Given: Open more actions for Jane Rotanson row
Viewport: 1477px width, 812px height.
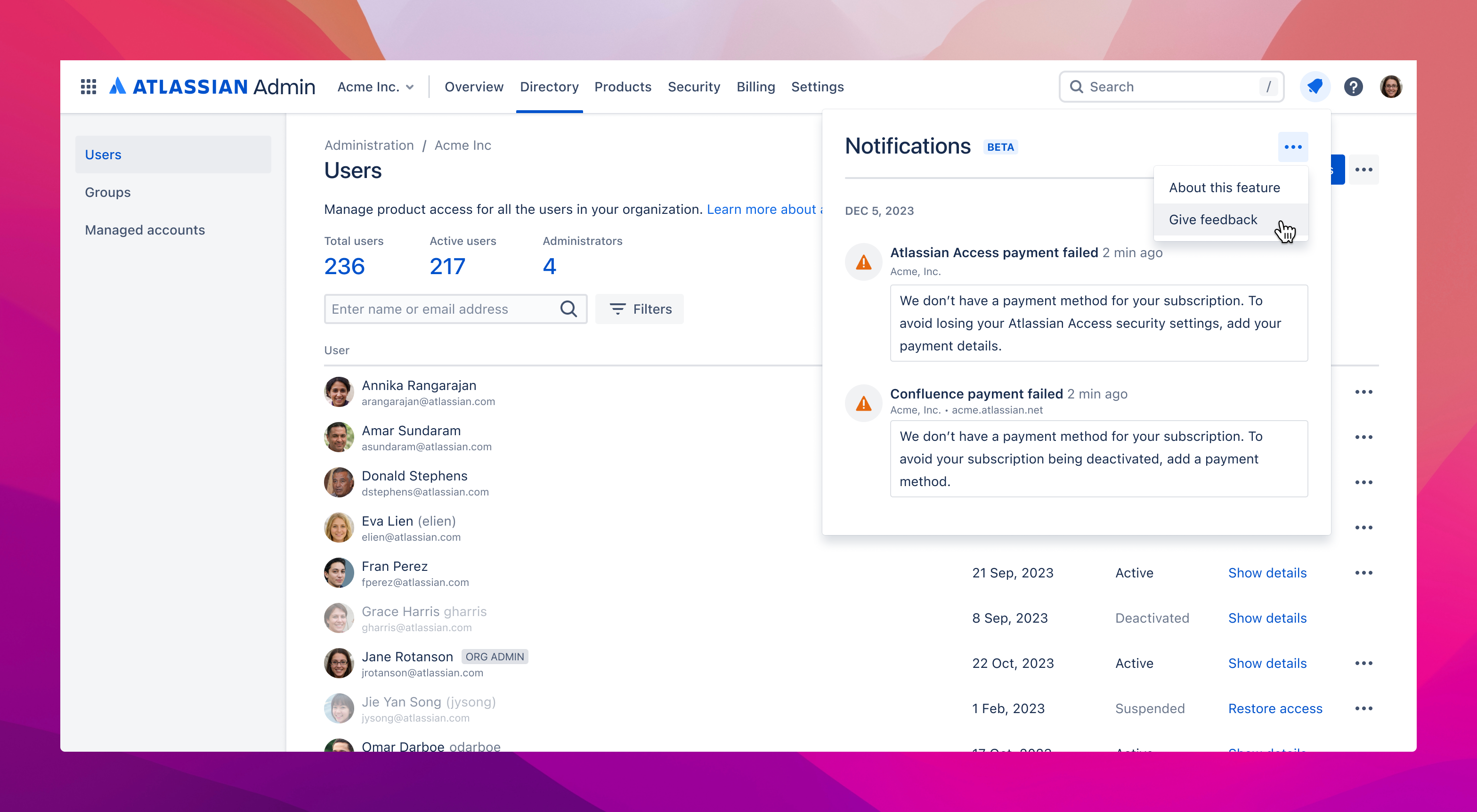Looking at the screenshot, I should click(1363, 664).
